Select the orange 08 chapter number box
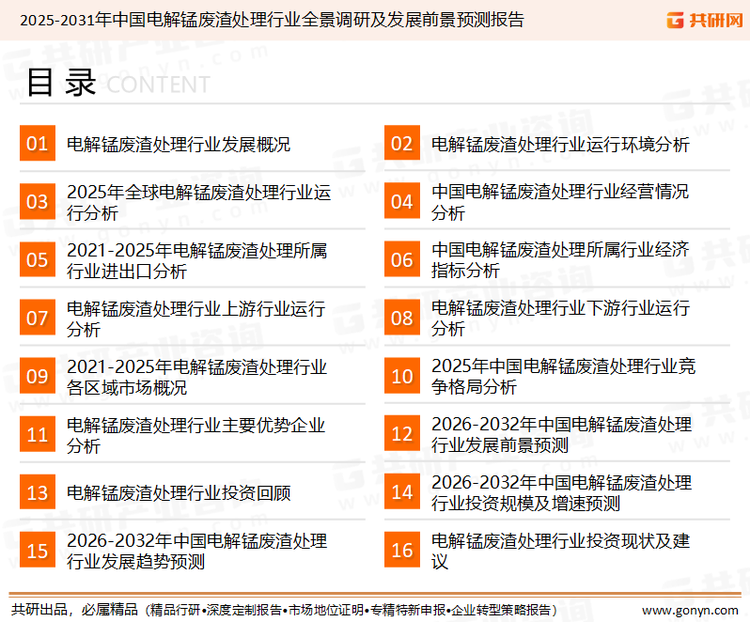750x622 pixels. coord(402,317)
